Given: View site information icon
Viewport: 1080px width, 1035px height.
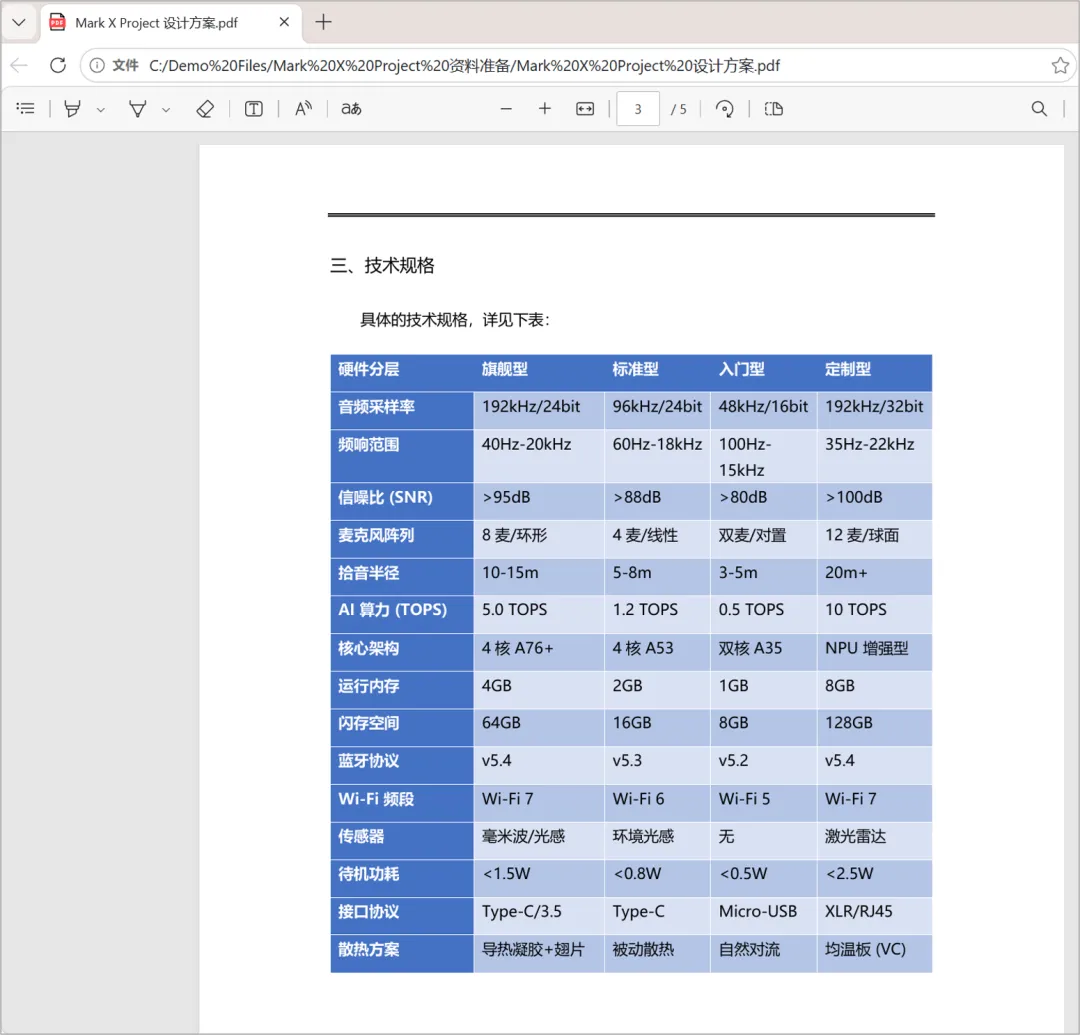Looking at the screenshot, I should coord(97,65).
